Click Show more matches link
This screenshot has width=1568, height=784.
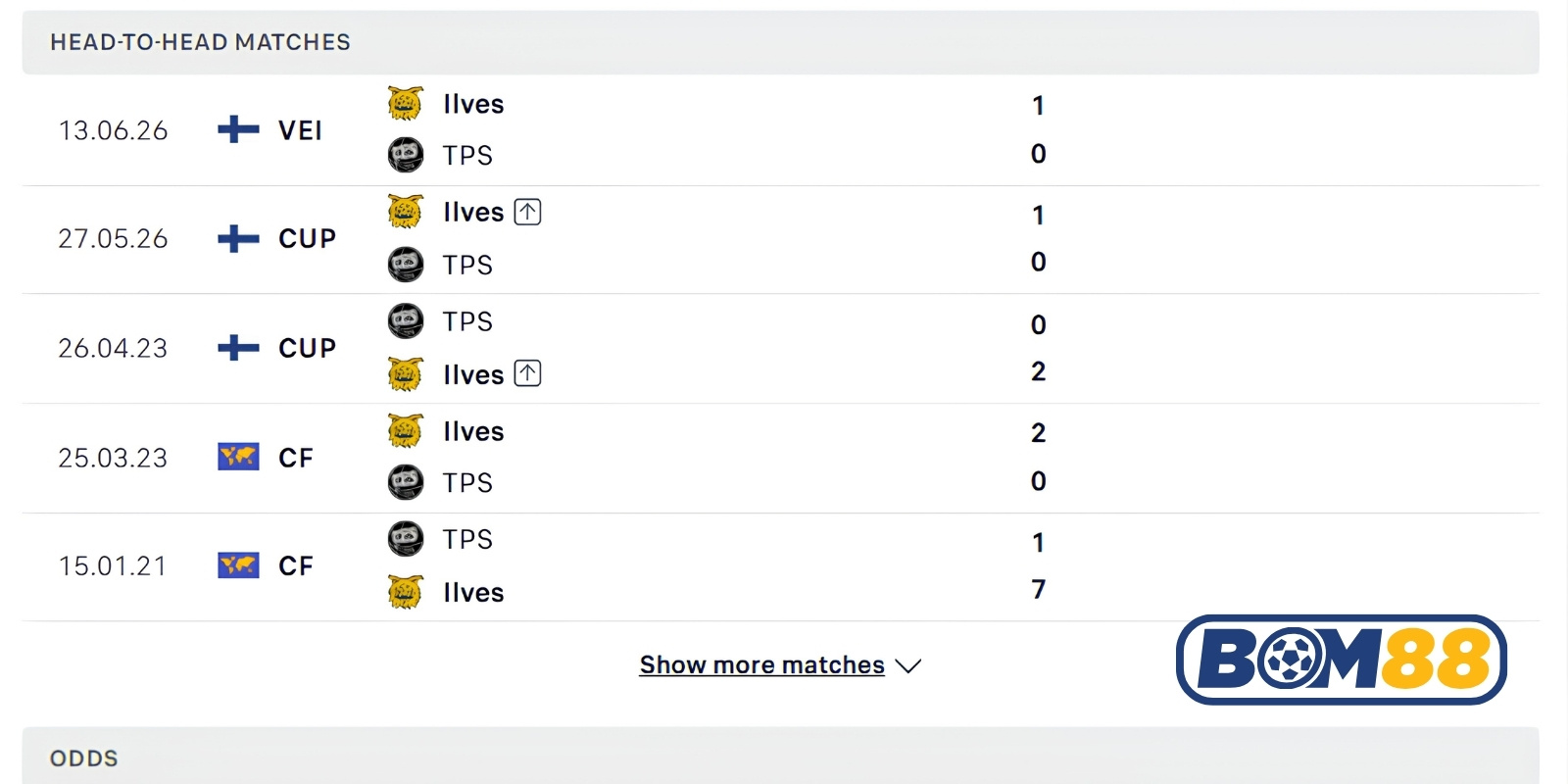762,664
